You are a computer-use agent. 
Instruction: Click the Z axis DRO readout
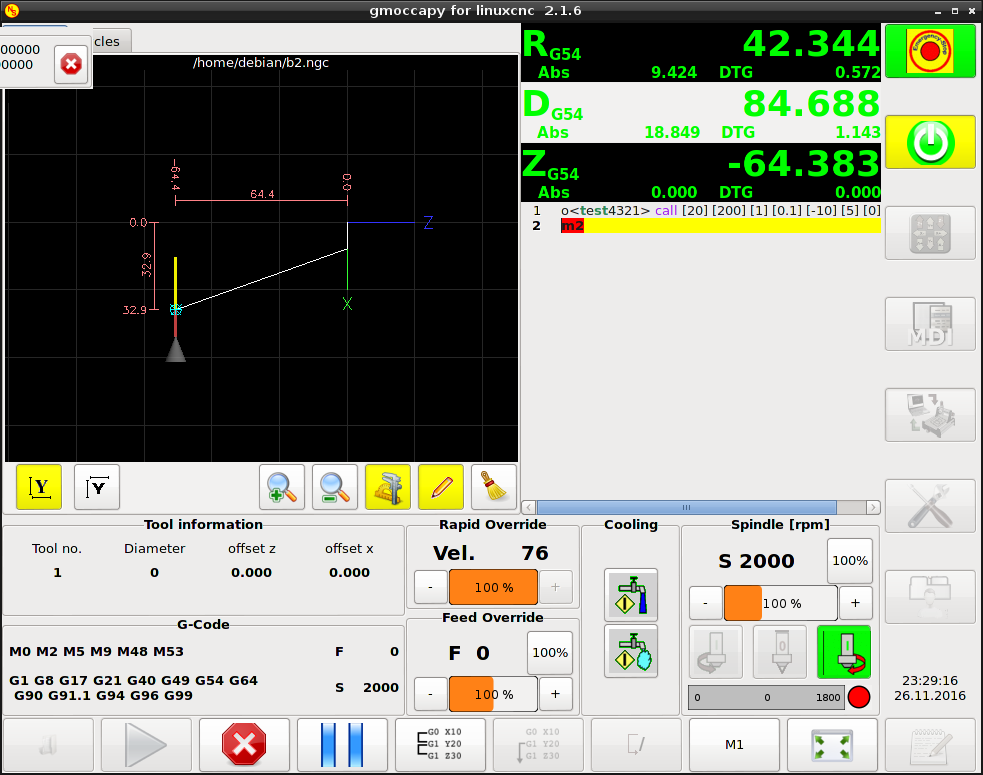click(x=701, y=172)
